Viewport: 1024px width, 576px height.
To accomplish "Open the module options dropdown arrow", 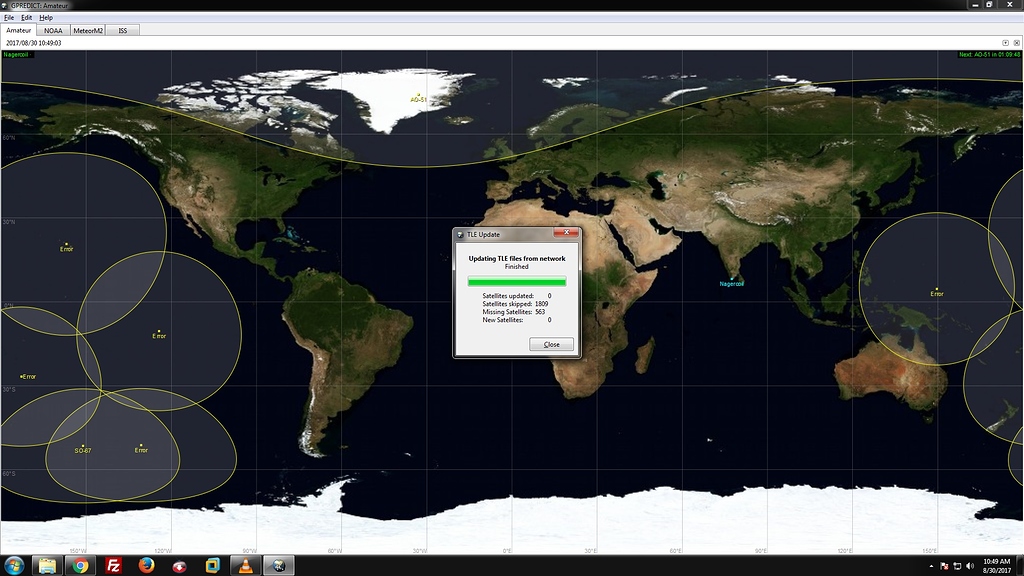I will coord(1005,43).
